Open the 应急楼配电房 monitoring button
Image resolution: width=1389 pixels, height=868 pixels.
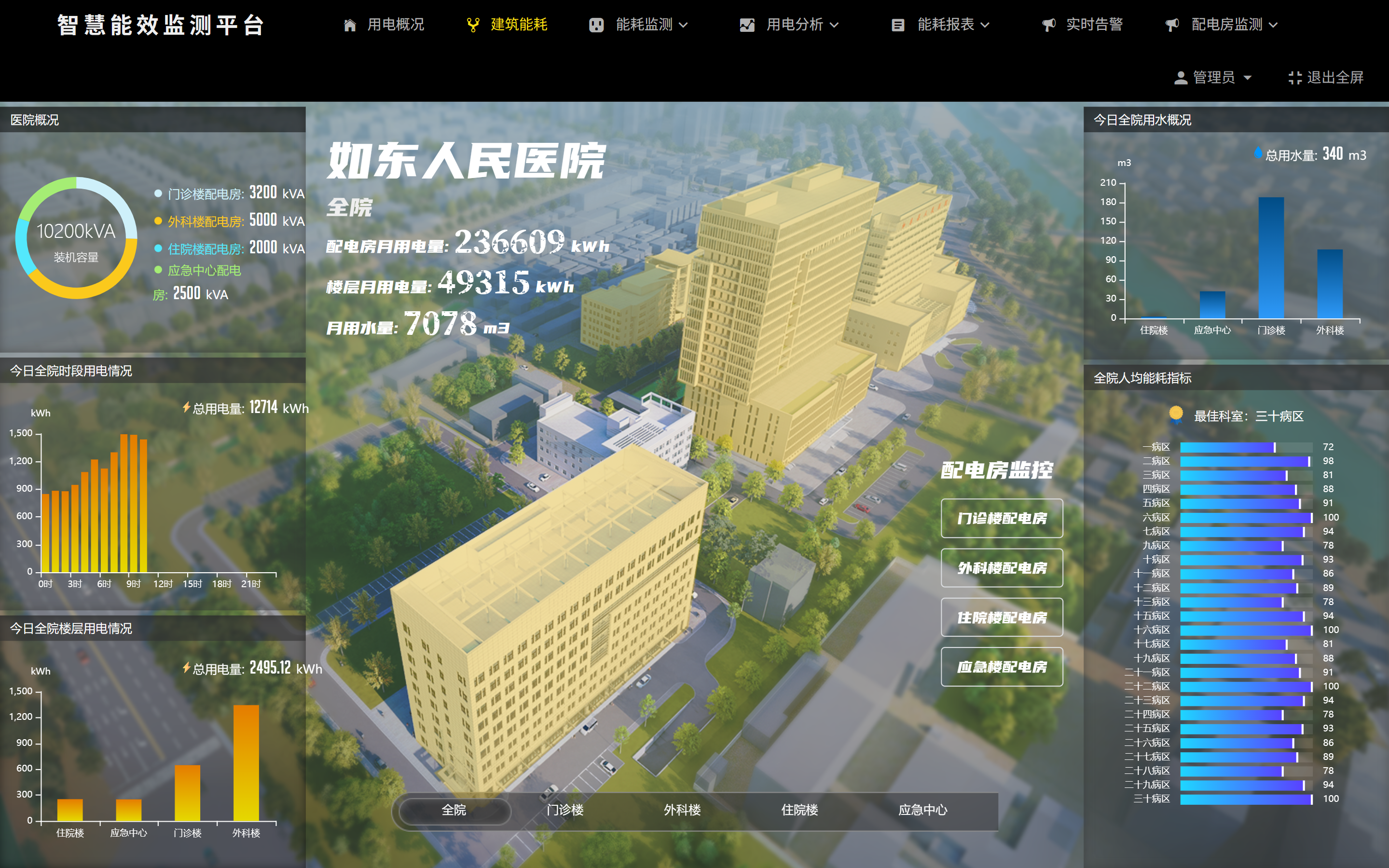tap(1002, 666)
